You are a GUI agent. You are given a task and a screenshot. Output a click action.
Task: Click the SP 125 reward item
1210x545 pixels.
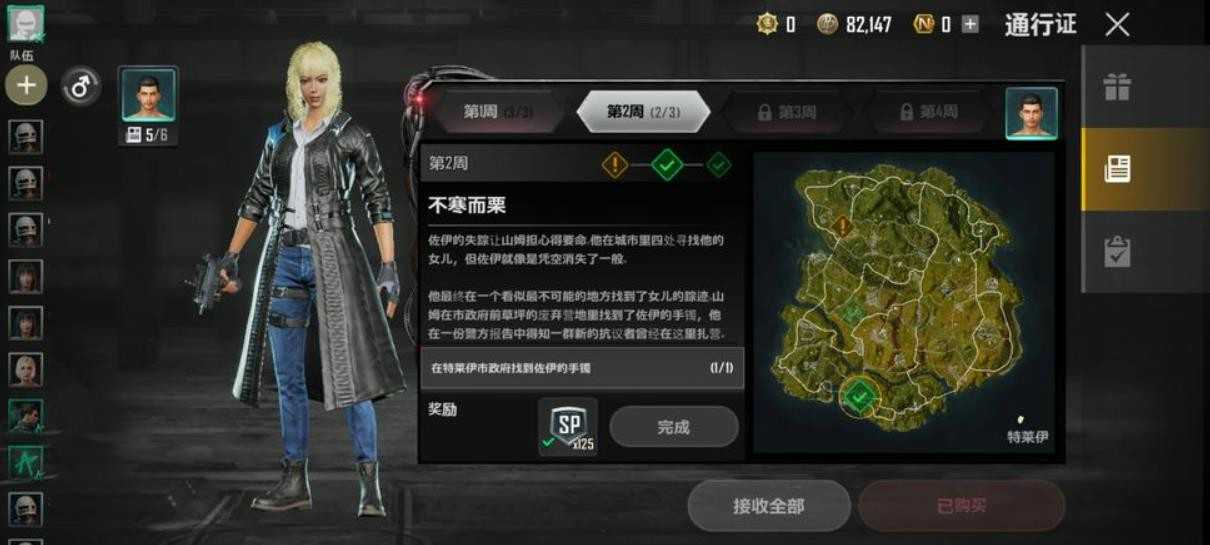pos(568,427)
